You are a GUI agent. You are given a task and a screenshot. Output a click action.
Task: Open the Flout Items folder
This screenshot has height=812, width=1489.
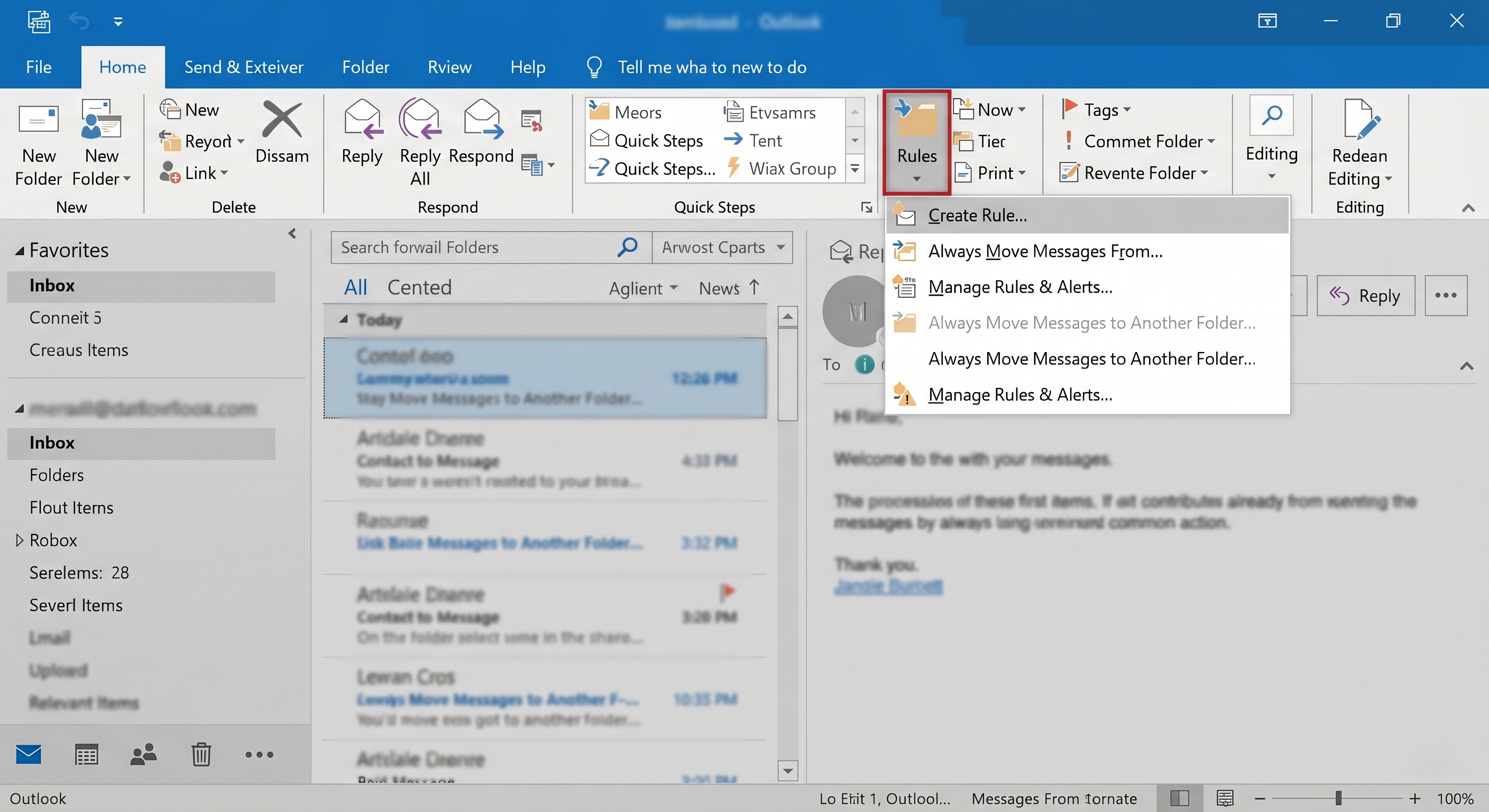tap(141, 508)
